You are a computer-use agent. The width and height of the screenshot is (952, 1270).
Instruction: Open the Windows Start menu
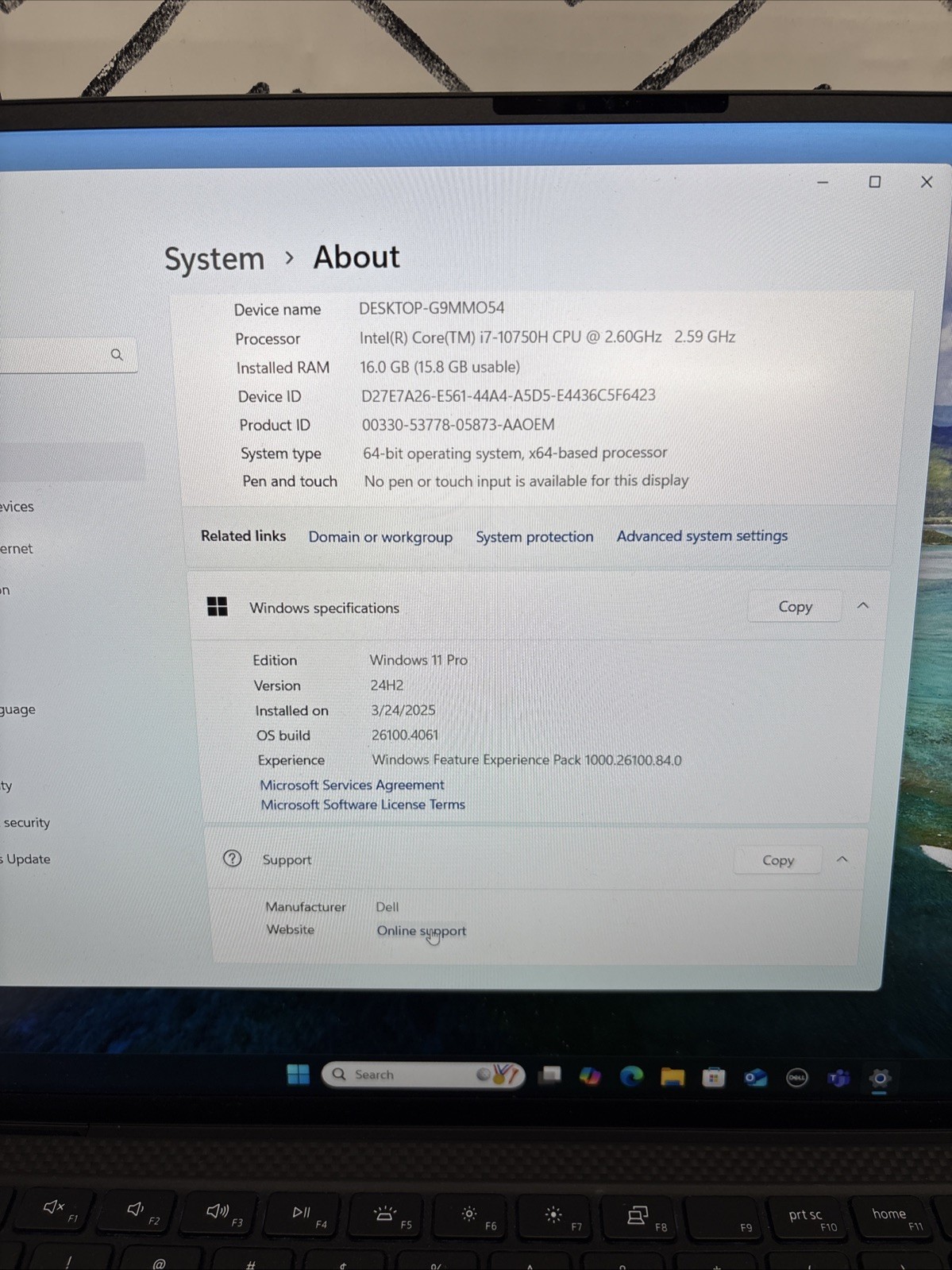click(x=299, y=1075)
